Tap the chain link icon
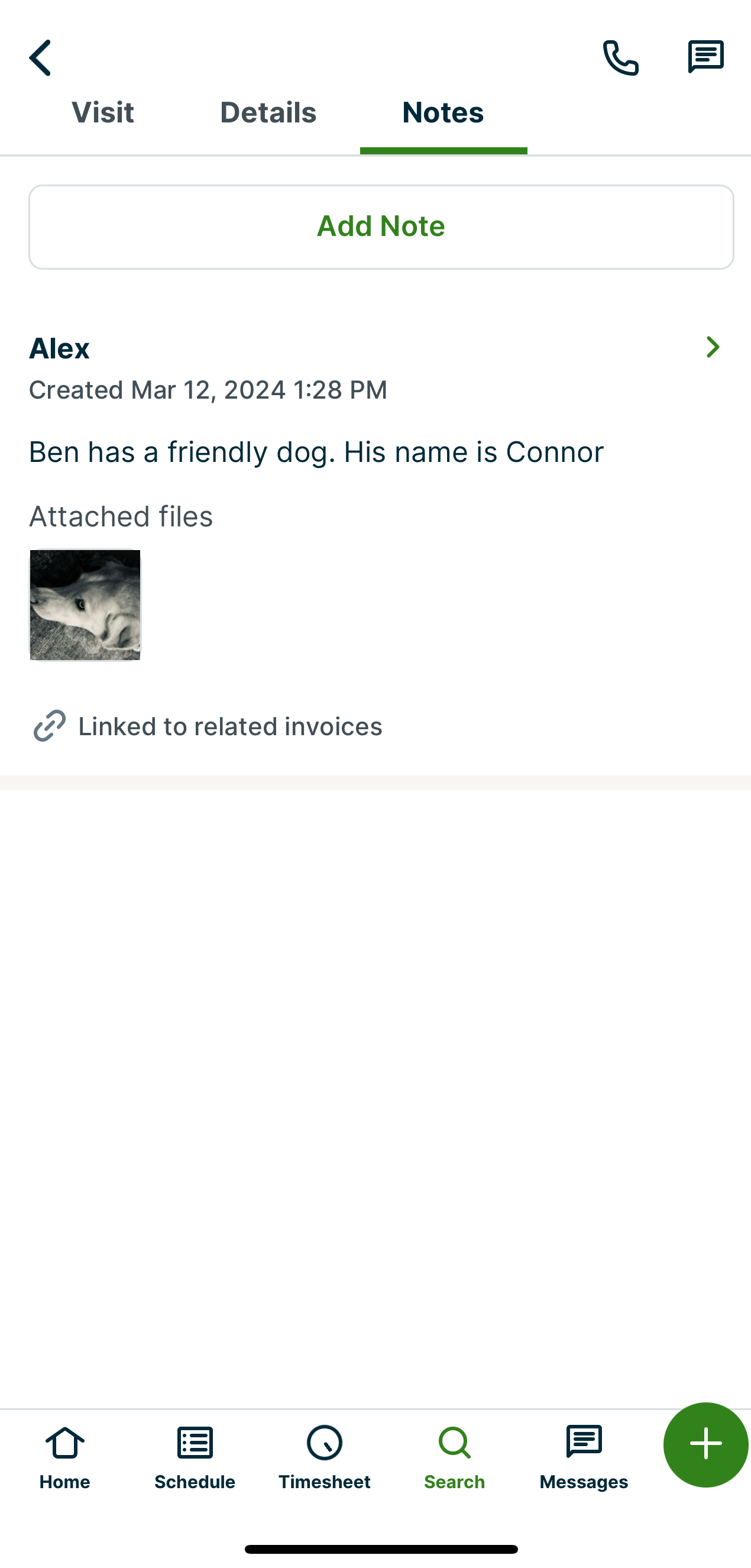 [x=49, y=726]
